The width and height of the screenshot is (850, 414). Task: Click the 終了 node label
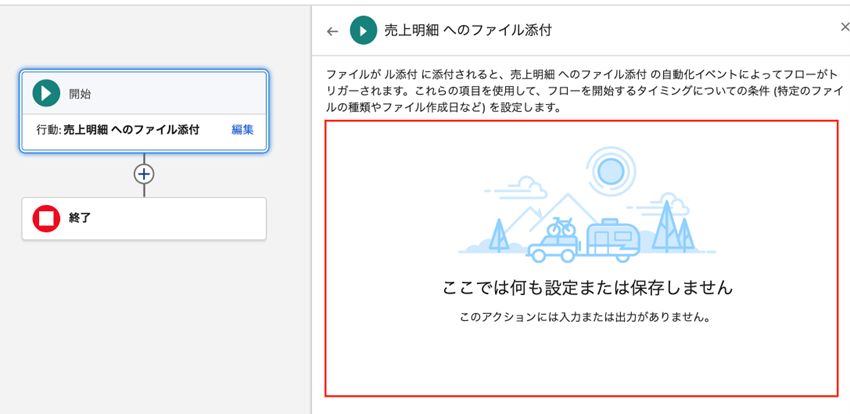80,218
